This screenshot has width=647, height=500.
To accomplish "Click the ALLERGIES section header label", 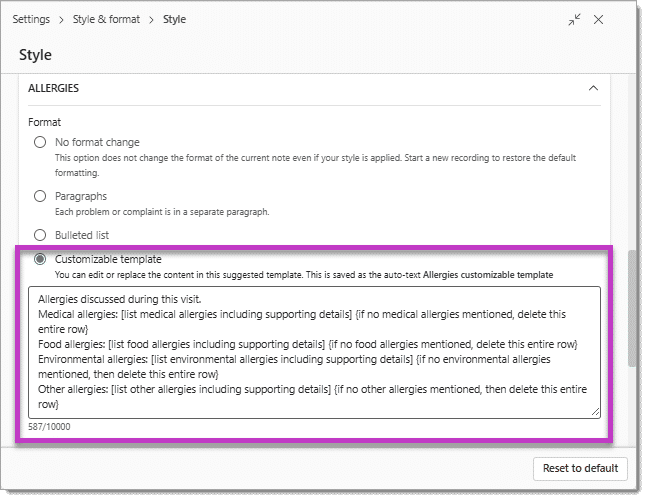I will point(53,88).
